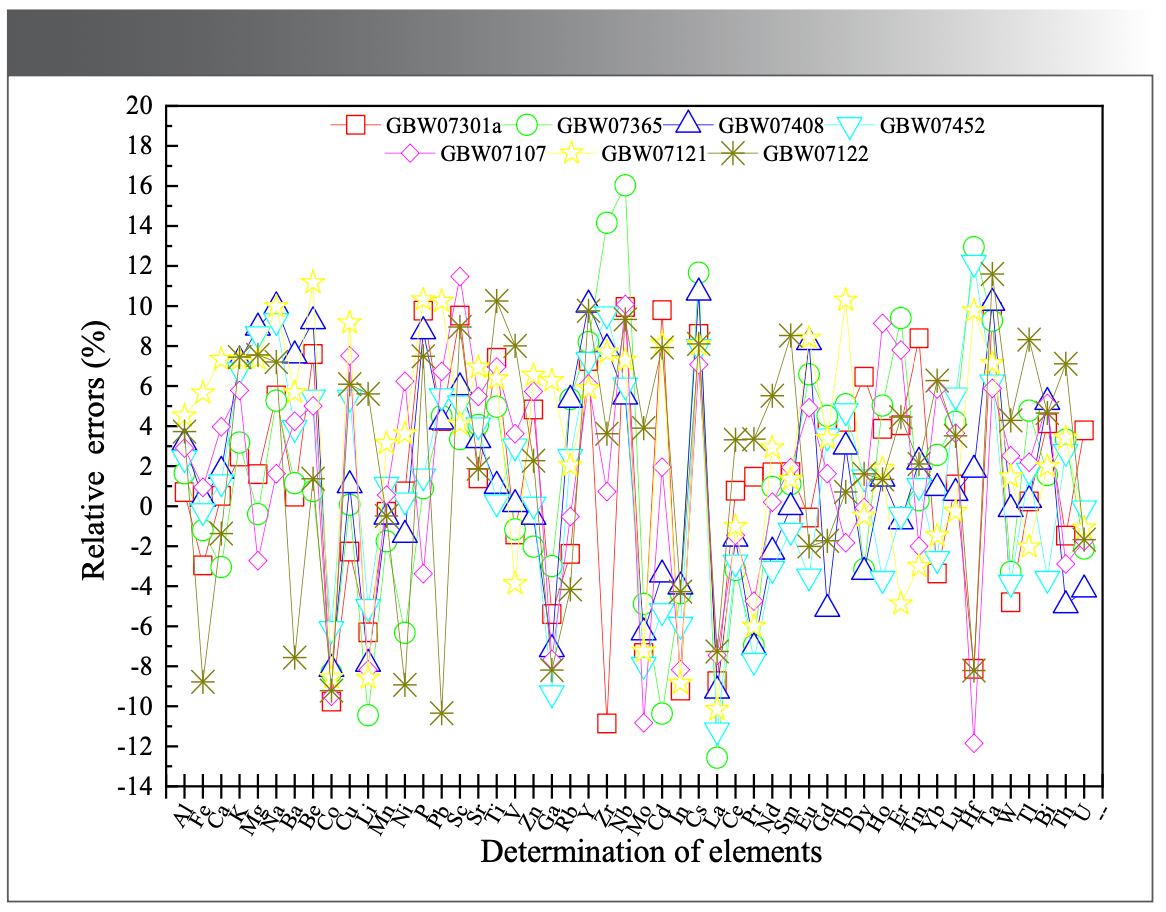Click the highest green circle data point near 16%

tap(625, 185)
